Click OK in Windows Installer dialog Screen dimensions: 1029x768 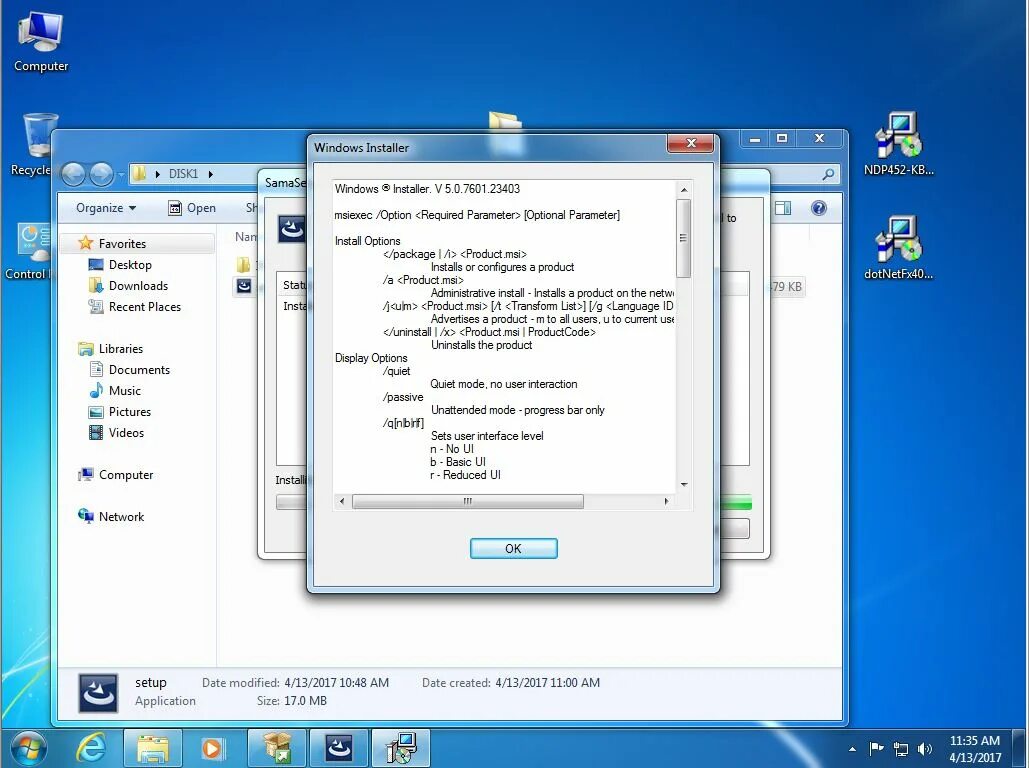point(513,548)
